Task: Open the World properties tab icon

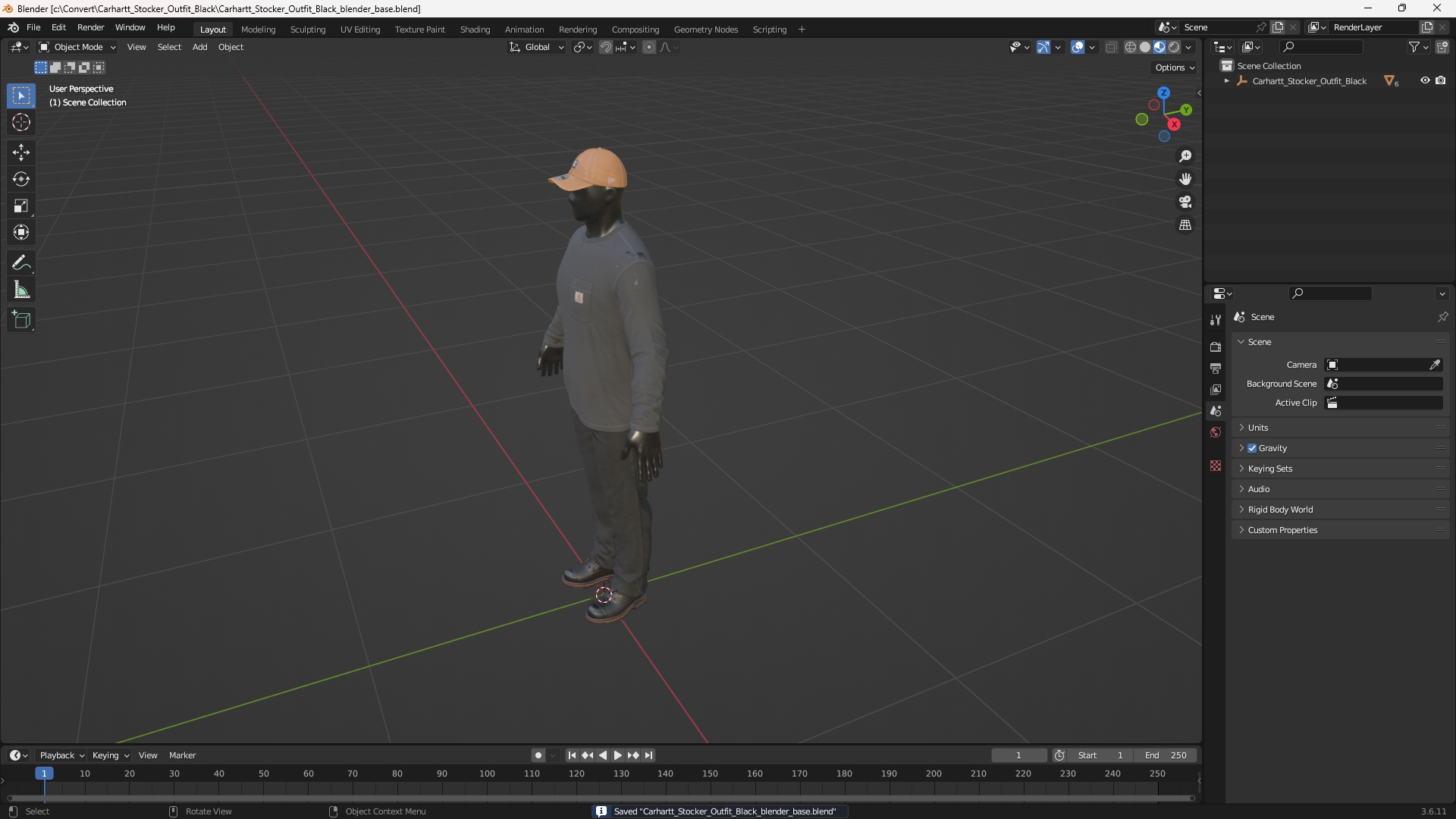Action: point(1216,432)
